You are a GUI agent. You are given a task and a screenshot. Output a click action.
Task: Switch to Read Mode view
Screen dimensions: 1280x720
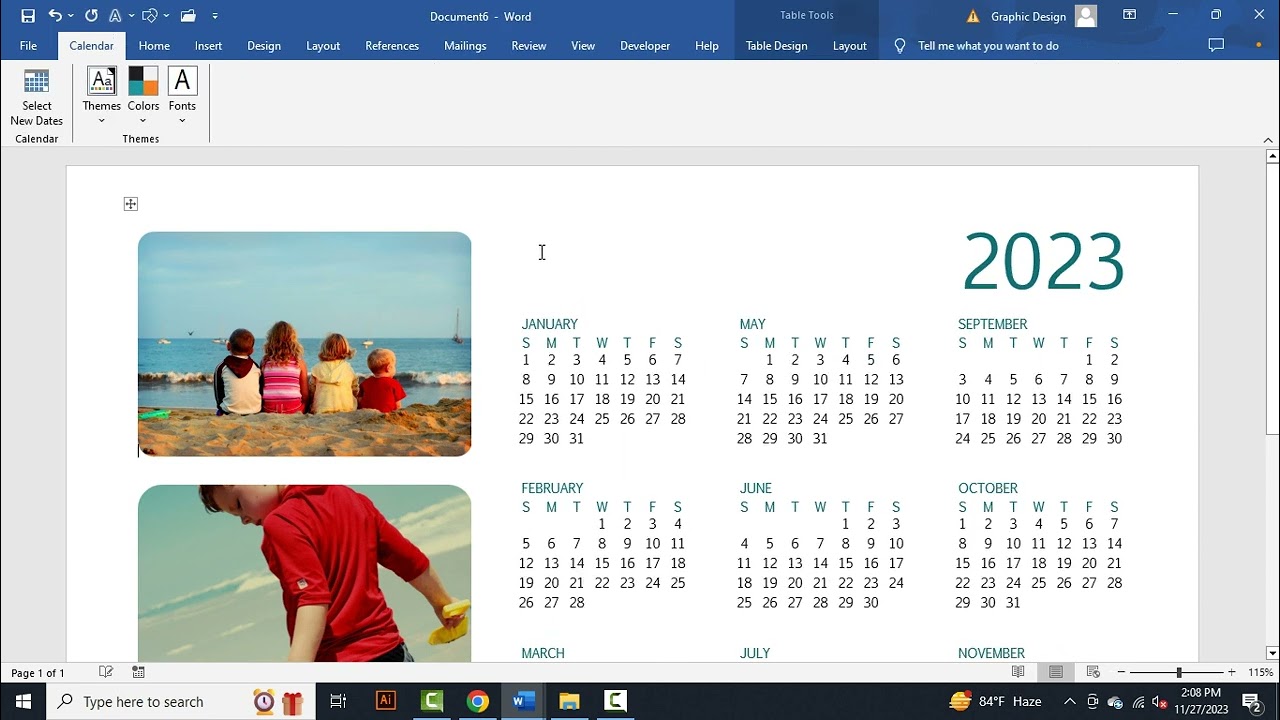pyautogui.click(x=1018, y=672)
